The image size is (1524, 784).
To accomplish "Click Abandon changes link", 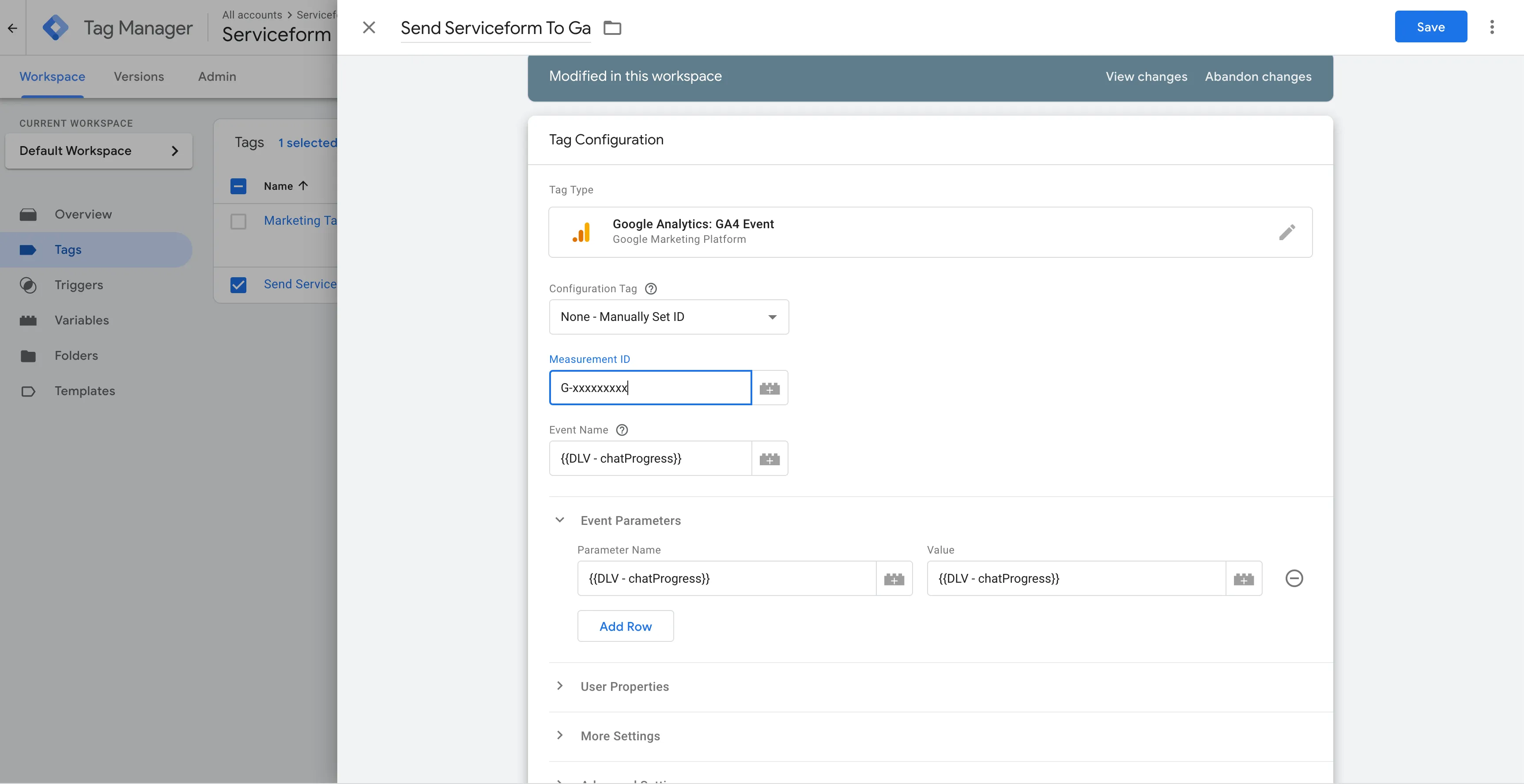I will tap(1258, 76).
